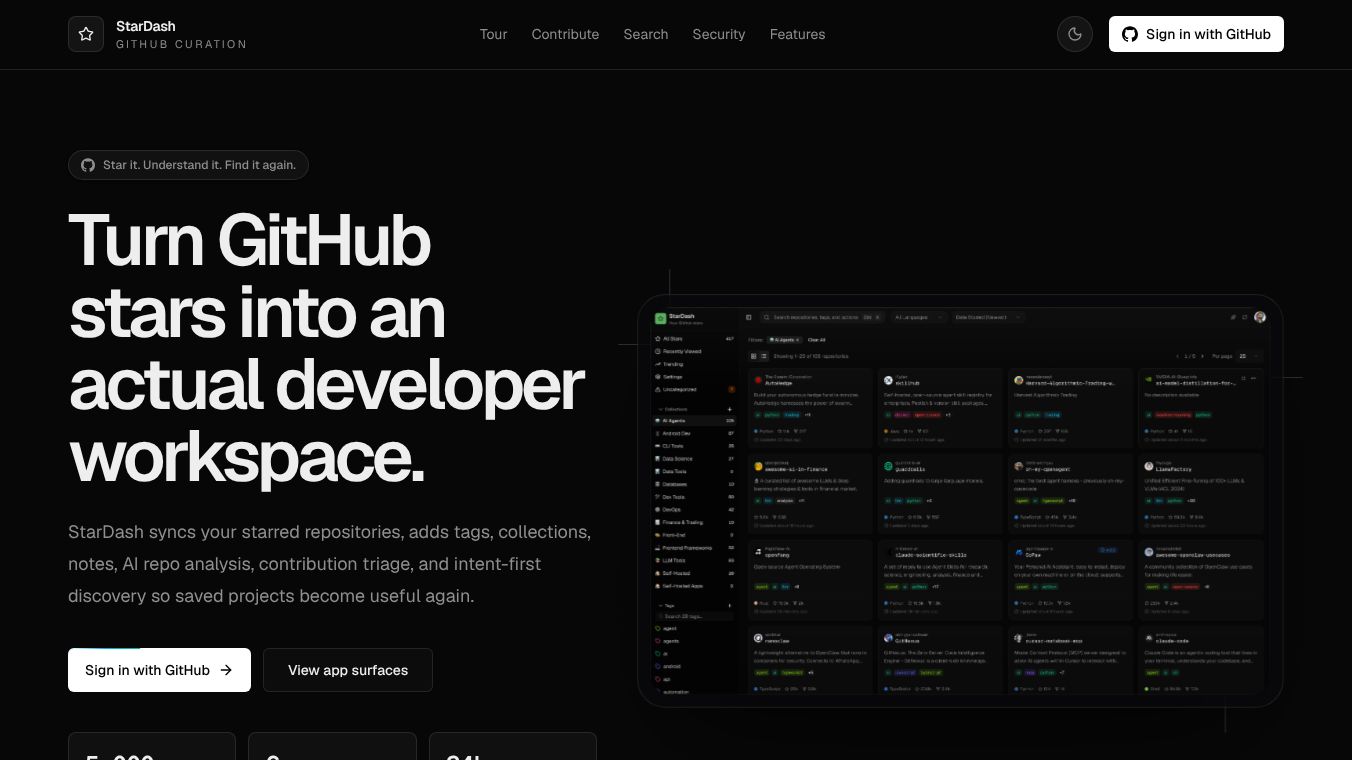Go to the Contribute section
The height and width of the screenshot is (760, 1352).
(x=565, y=34)
